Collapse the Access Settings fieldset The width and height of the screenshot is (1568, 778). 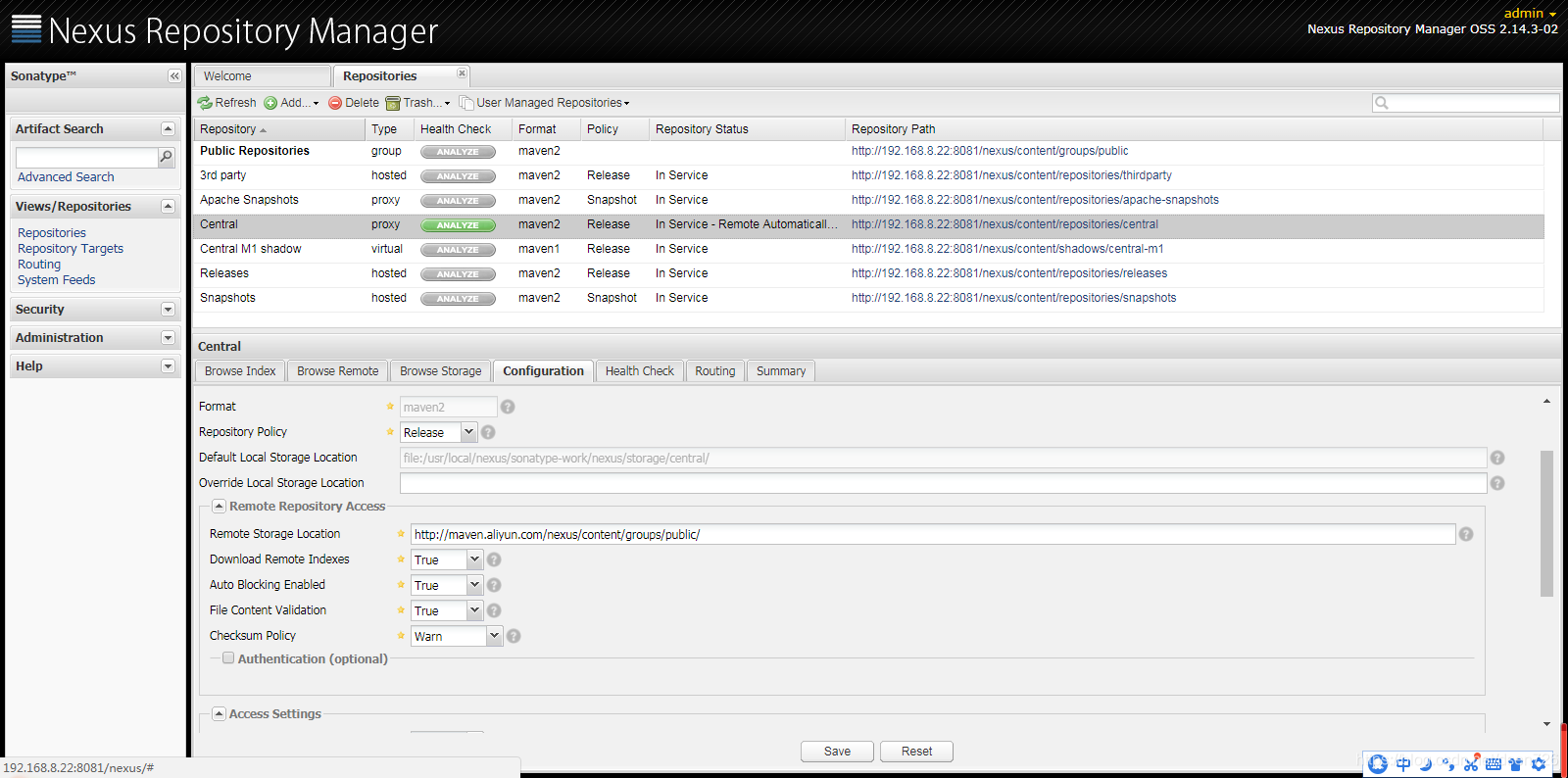click(220, 714)
